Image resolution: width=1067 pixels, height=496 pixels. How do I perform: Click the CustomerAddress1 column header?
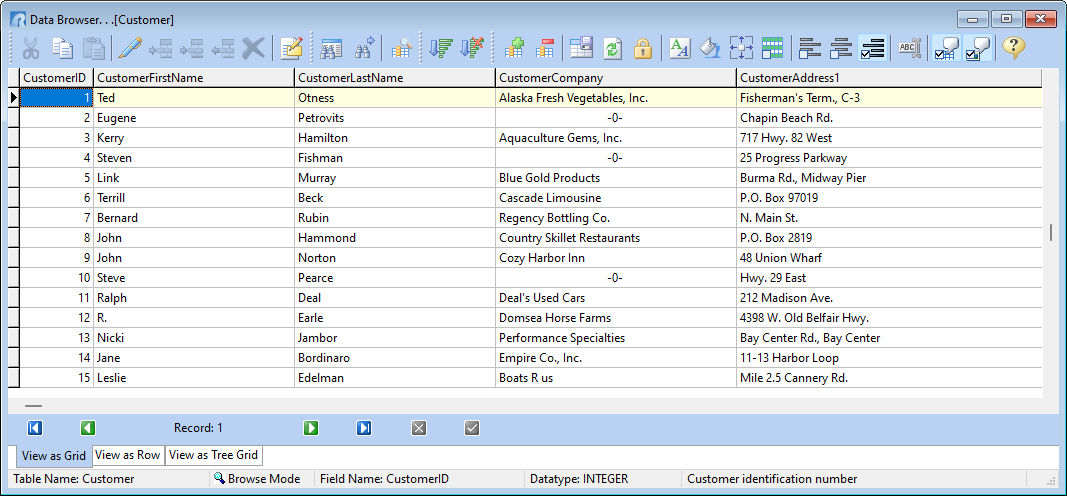pyautogui.click(x=889, y=78)
